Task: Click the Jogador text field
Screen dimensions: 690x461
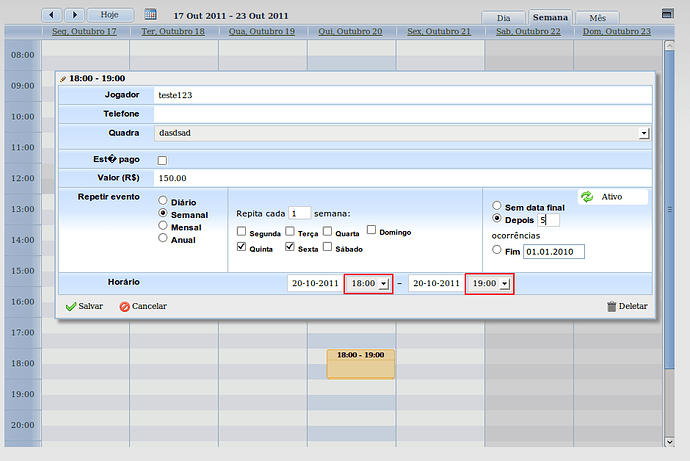Action: tap(402, 95)
